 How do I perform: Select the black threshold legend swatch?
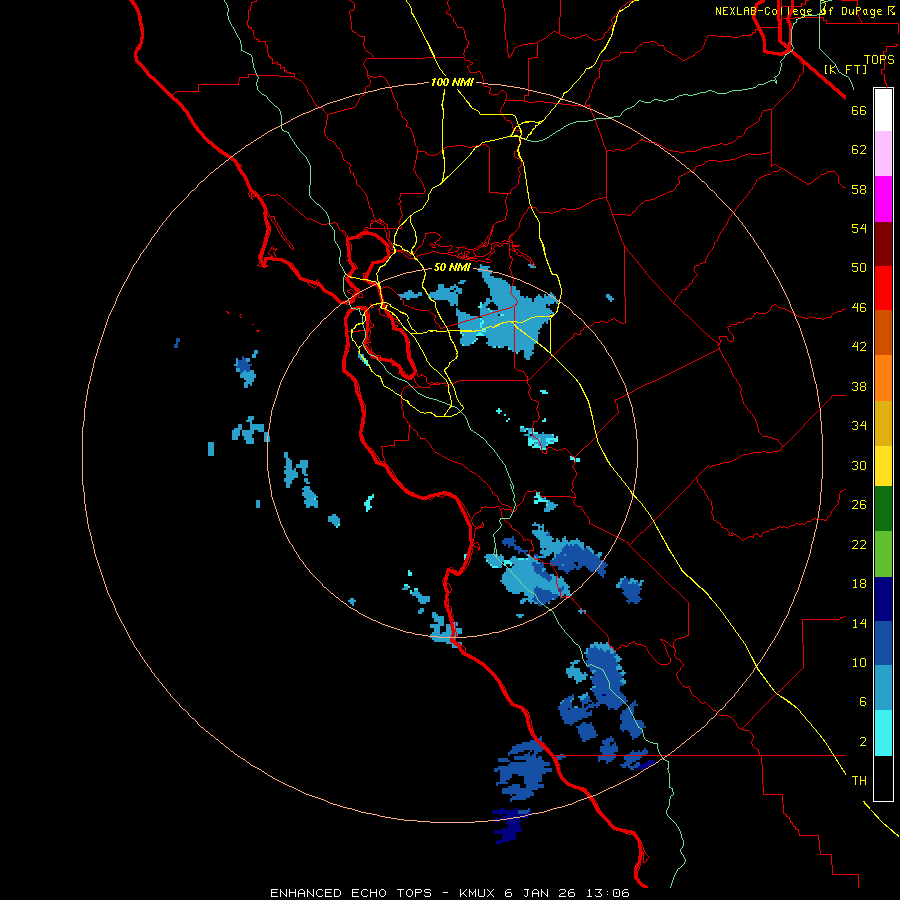coord(883,778)
